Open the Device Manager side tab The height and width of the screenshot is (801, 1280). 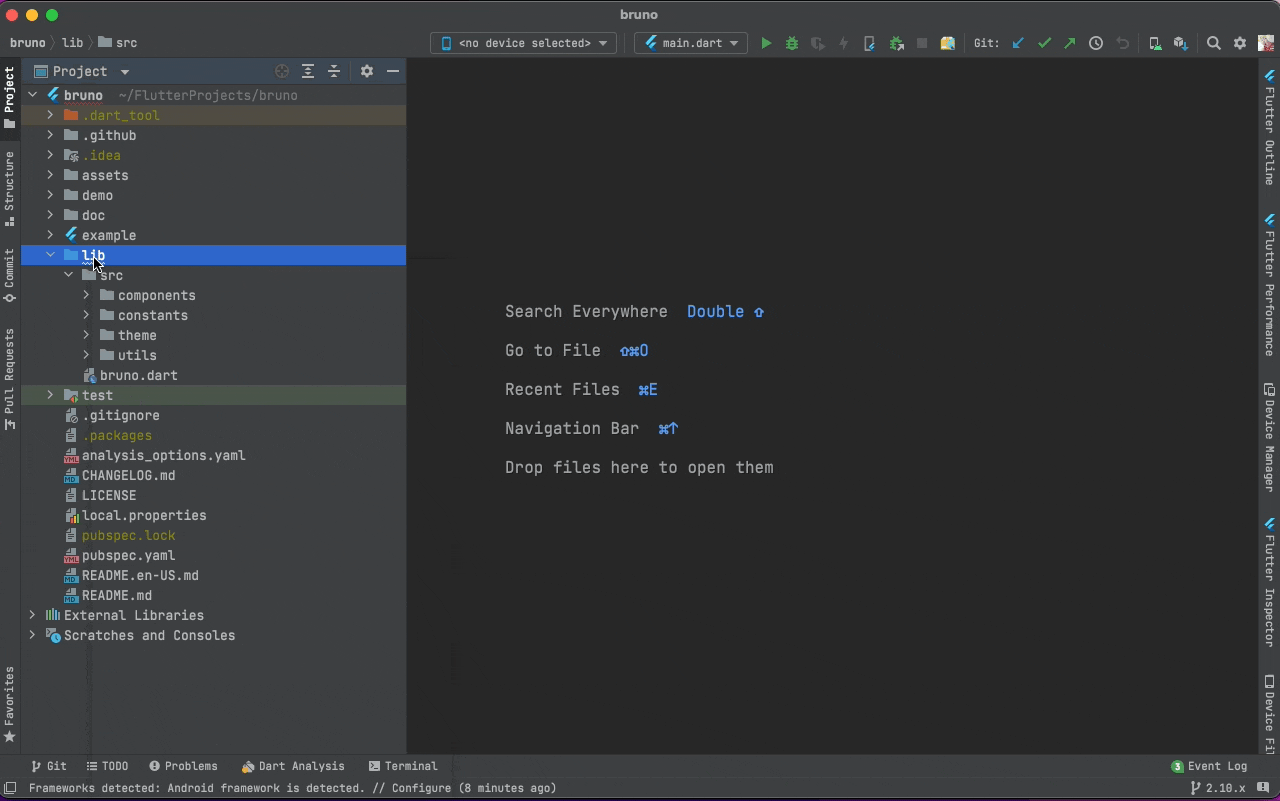coord(1270,438)
